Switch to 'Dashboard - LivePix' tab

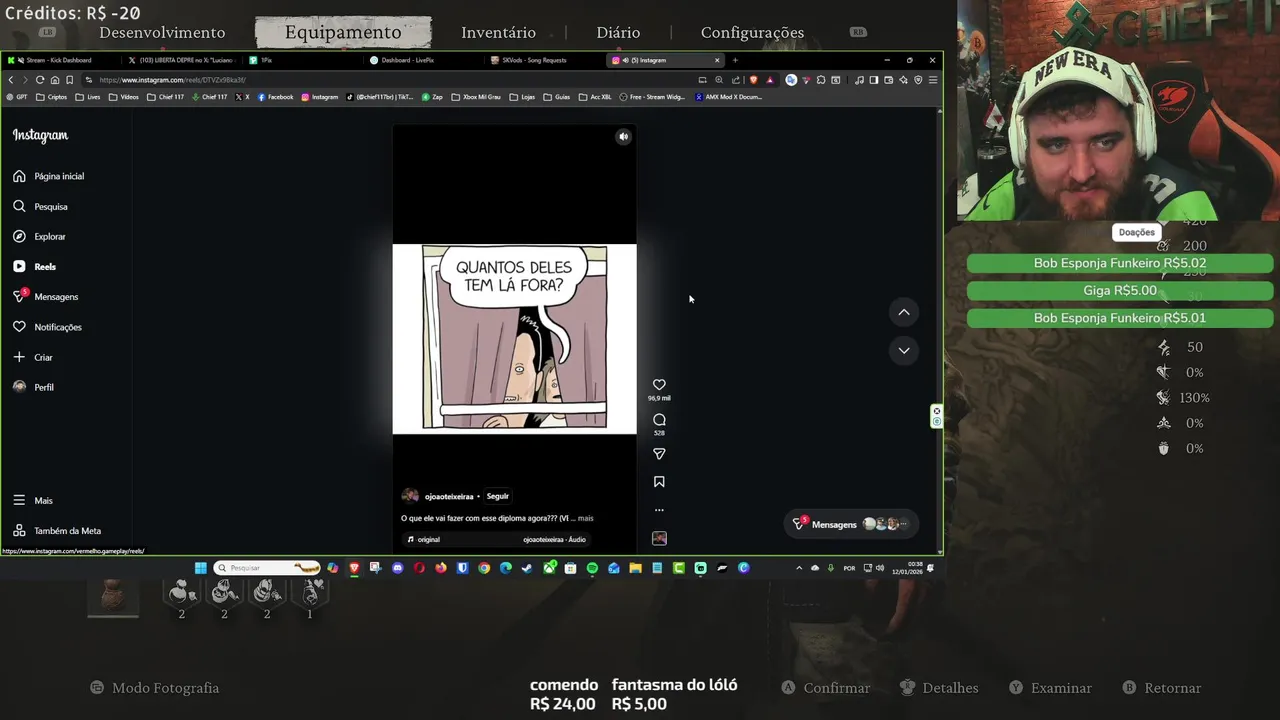420,60
